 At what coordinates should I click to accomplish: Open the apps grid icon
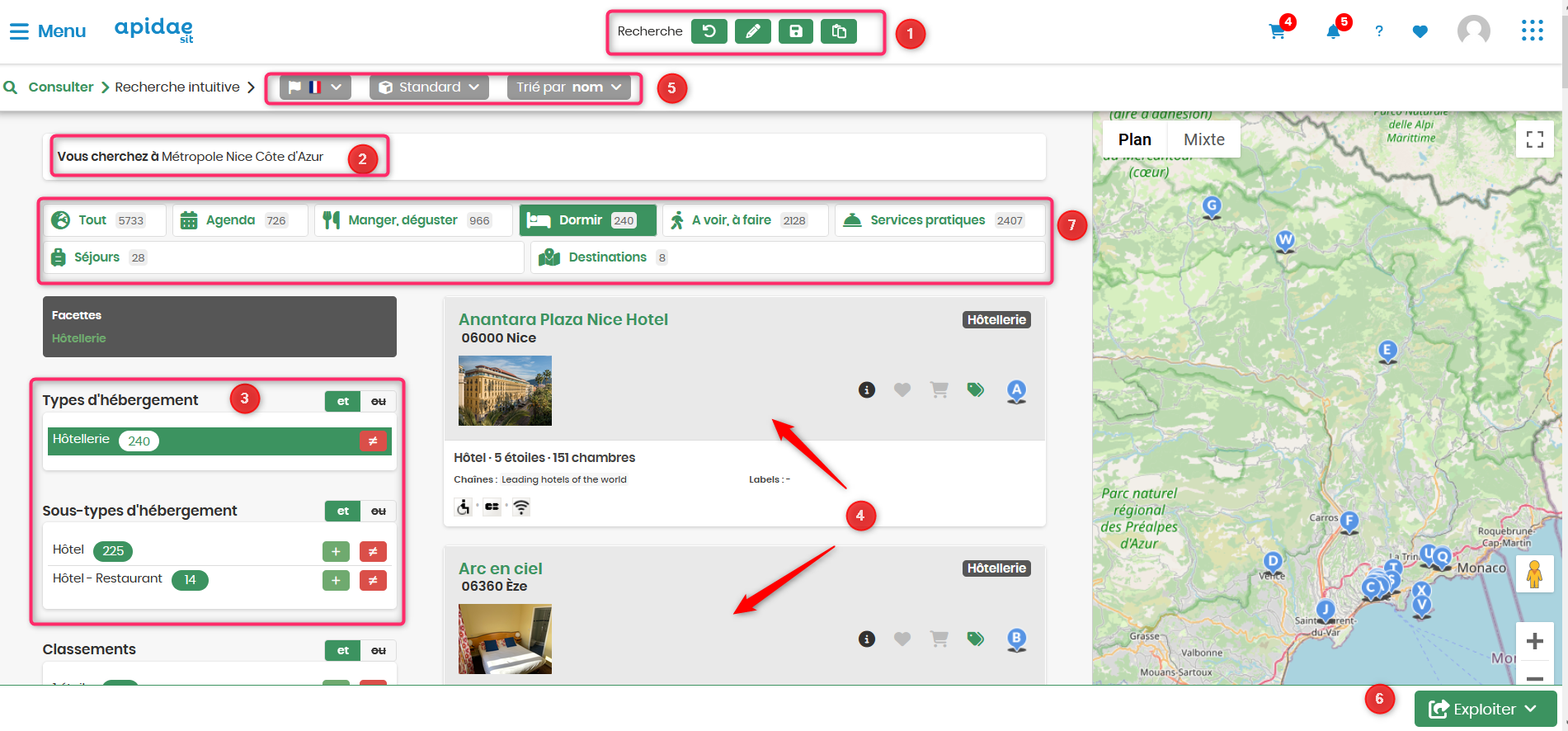pos(1532,31)
